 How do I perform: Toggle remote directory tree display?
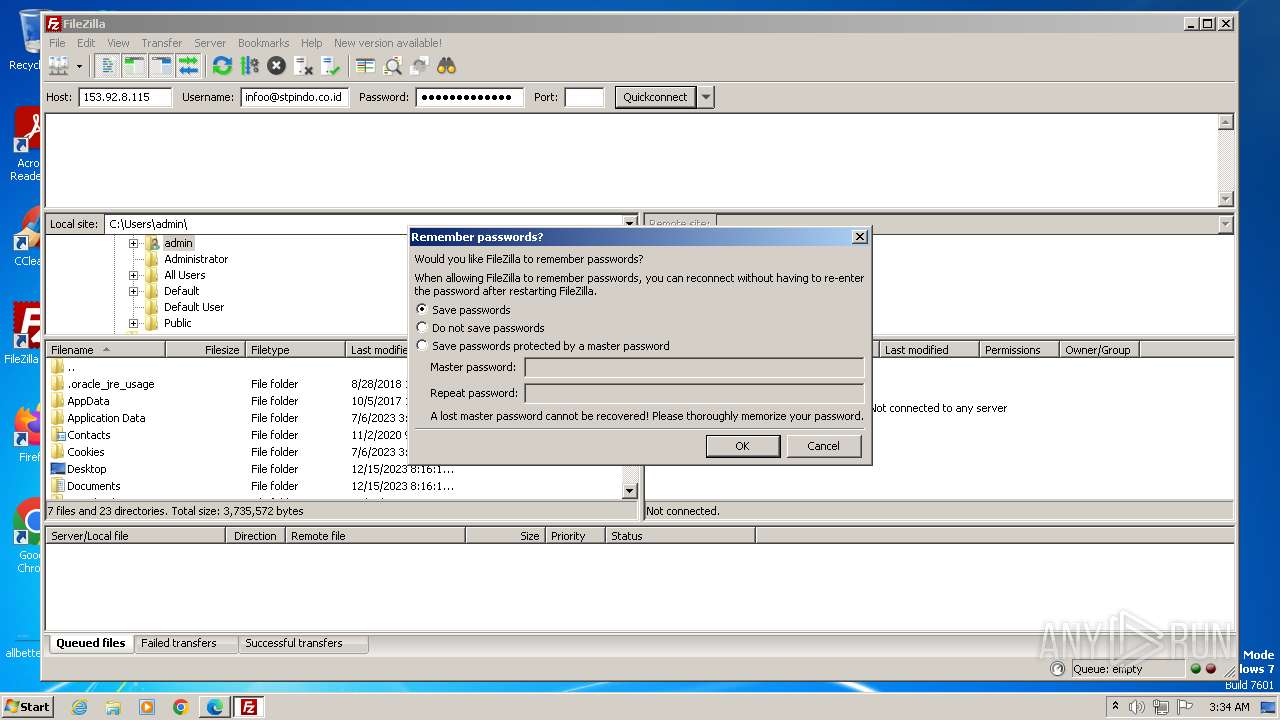point(161,66)
